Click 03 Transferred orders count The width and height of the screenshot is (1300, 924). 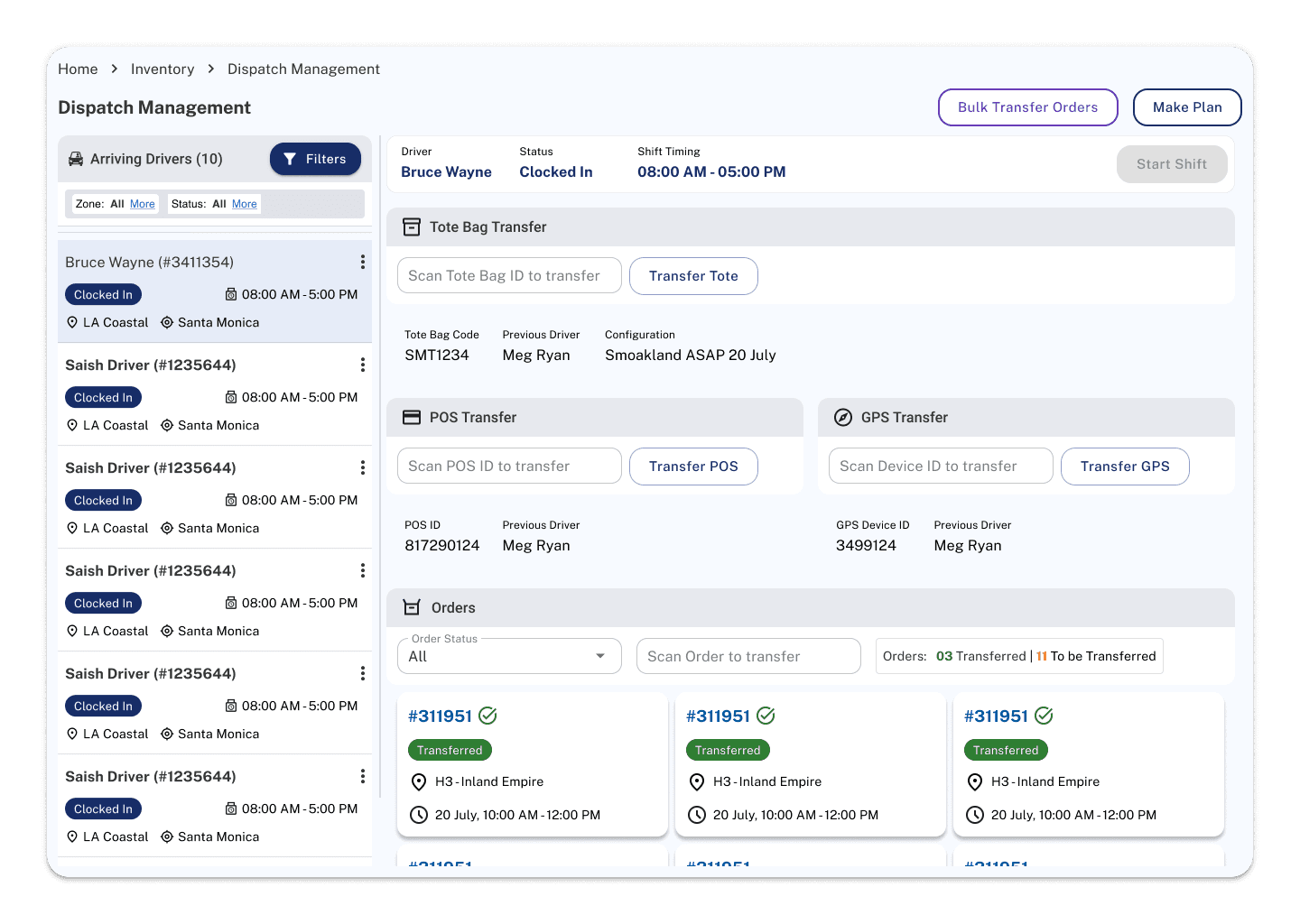click(x=980, y=656)
